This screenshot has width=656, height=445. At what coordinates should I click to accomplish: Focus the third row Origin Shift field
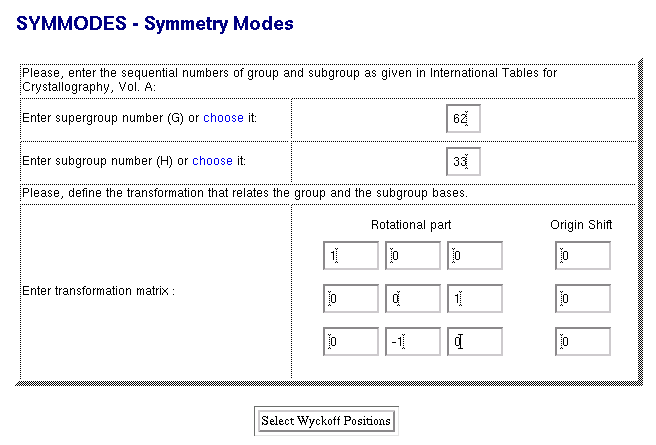(583, 342)
